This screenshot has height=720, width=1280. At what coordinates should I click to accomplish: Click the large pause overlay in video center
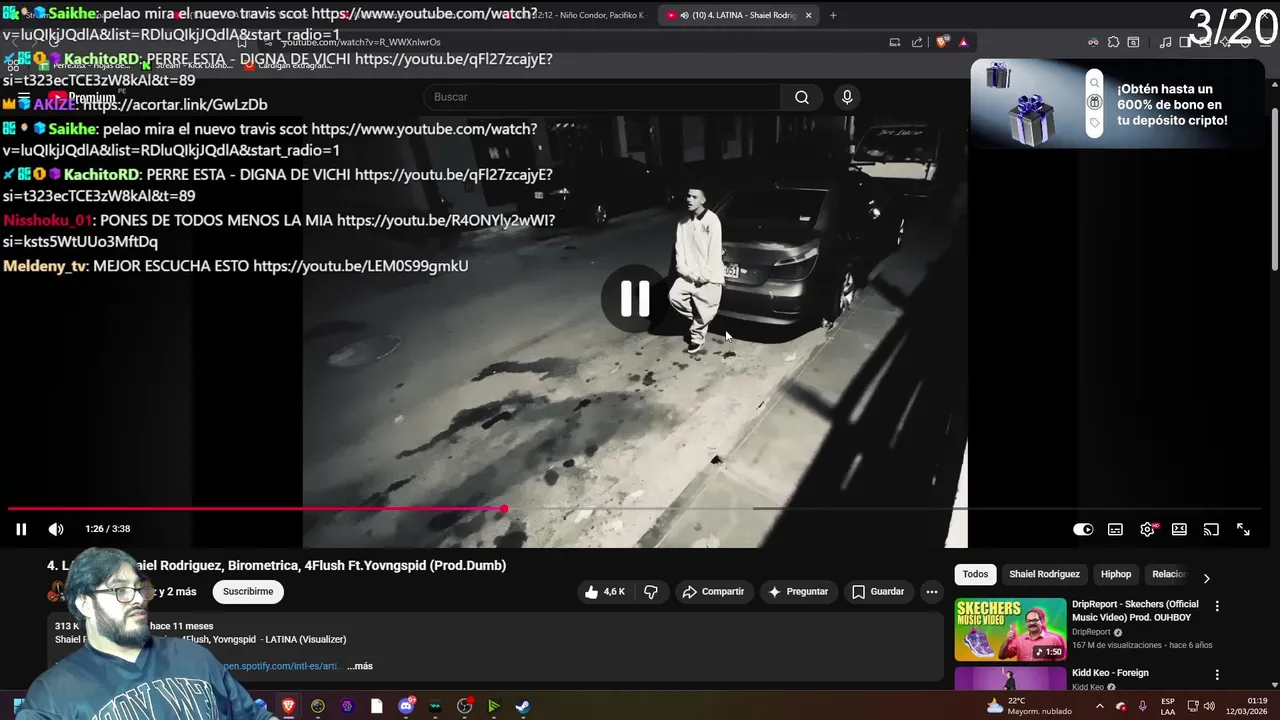635,299
